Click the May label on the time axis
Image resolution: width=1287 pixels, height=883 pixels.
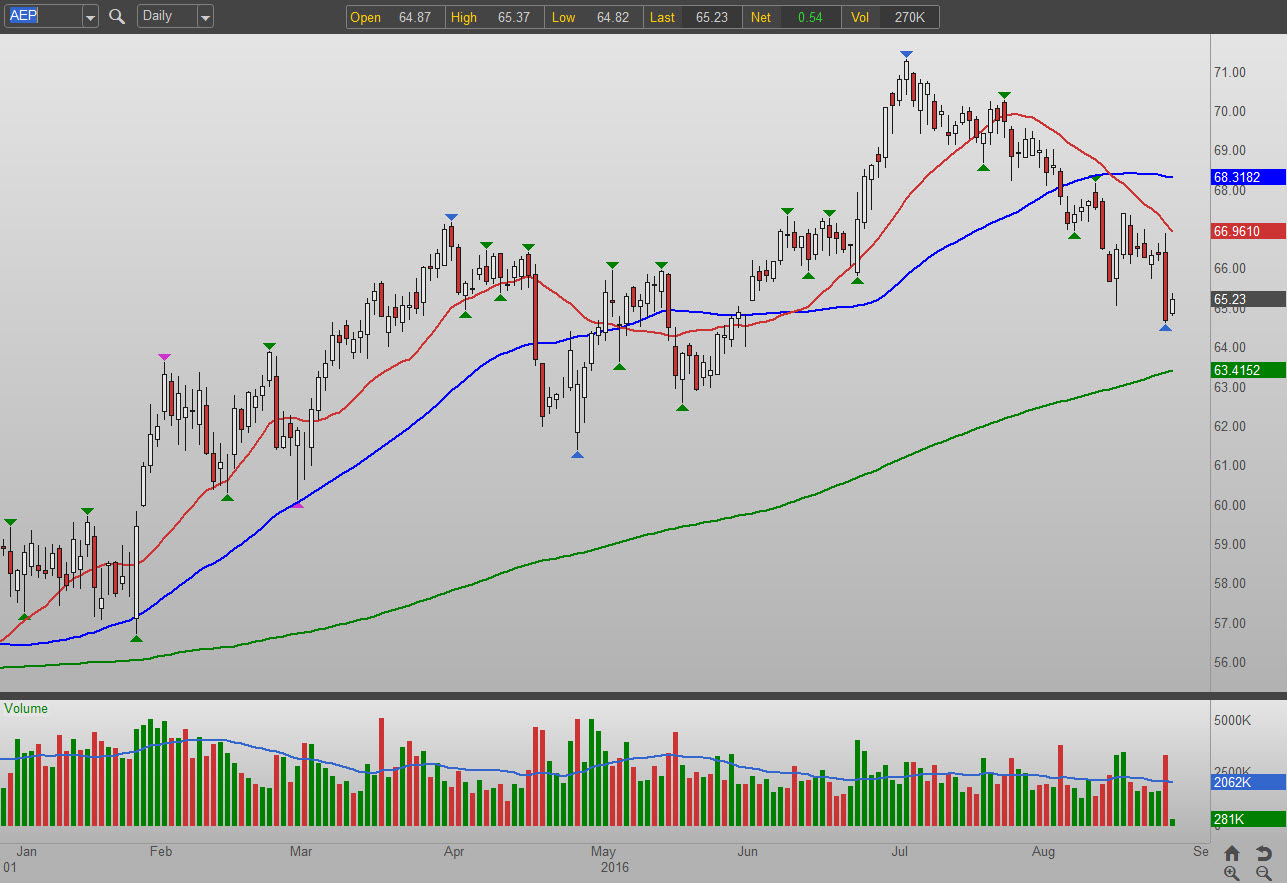coord(602,852)
